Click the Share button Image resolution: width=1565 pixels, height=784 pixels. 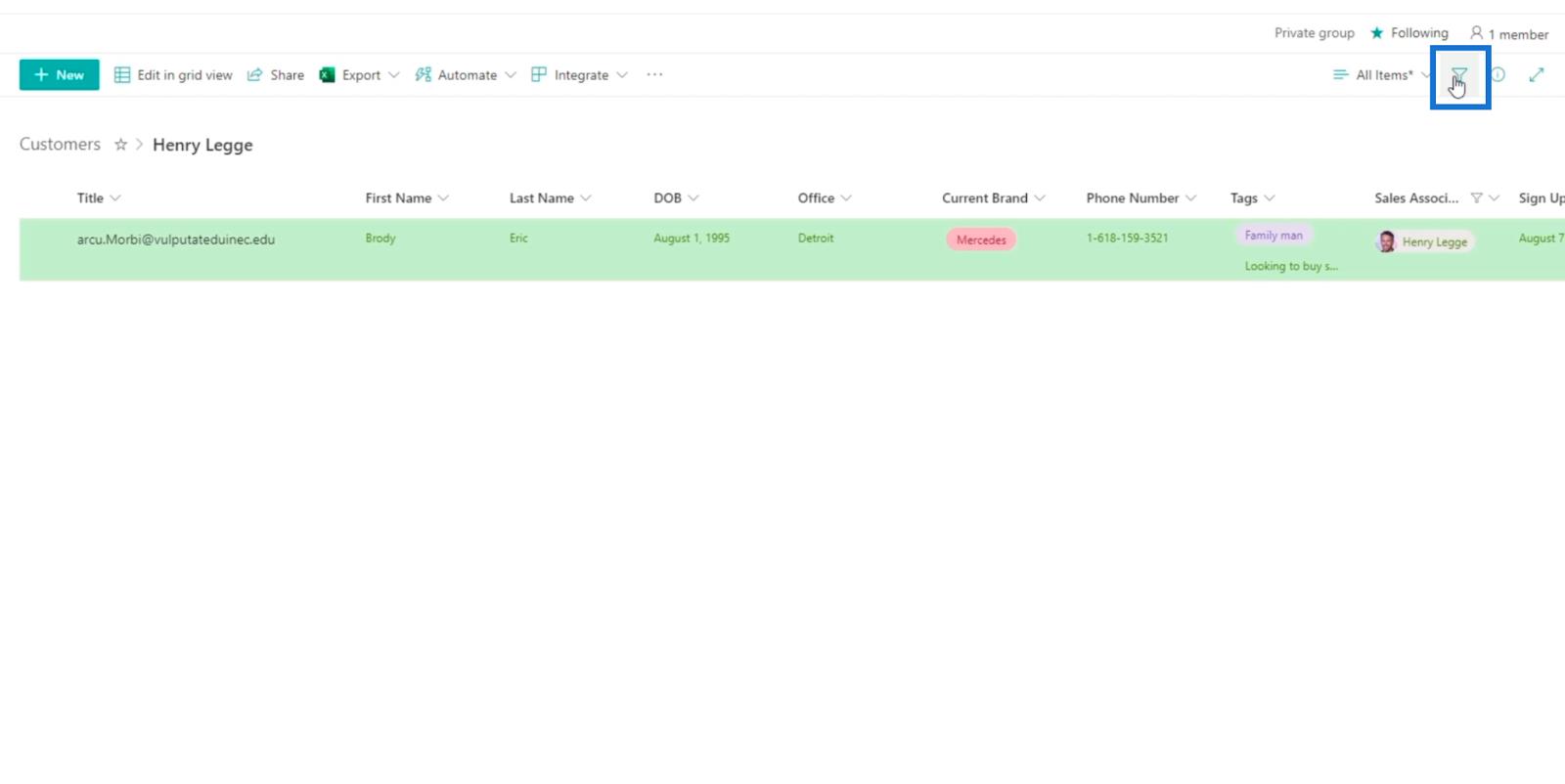click(x=276, y=75)
